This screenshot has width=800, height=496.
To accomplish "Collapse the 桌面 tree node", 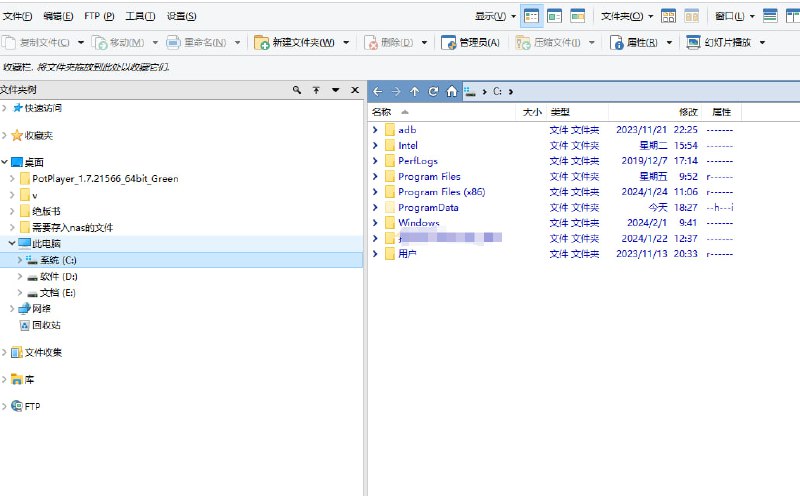I will 6,162.
